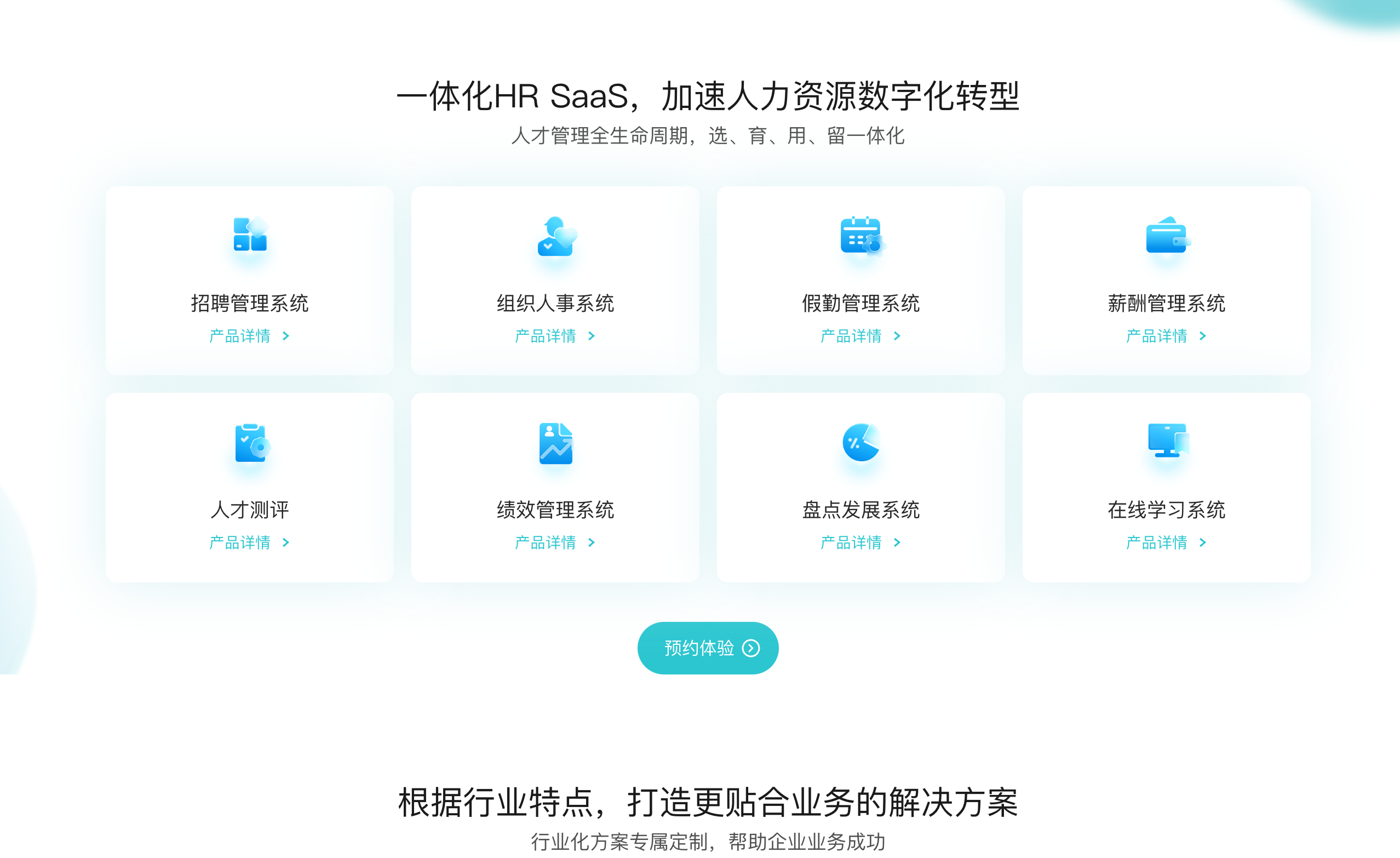Open 产品详情 under 在线学习系统
This screenshot has width=1400, height=858.
pyautogui.click(x=1157, y=542)
